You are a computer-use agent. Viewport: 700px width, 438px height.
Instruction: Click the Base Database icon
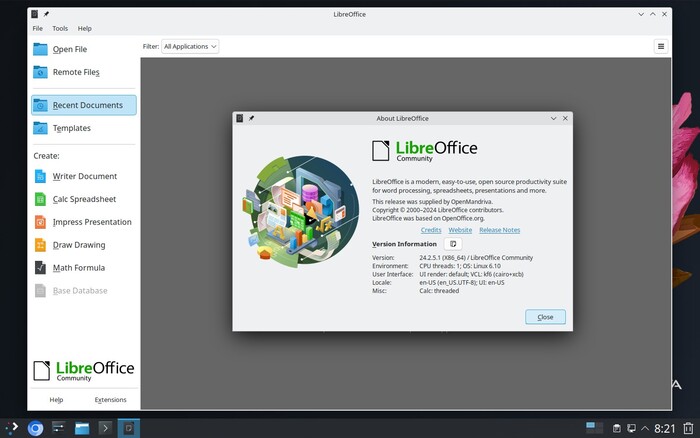pos(40,291)
